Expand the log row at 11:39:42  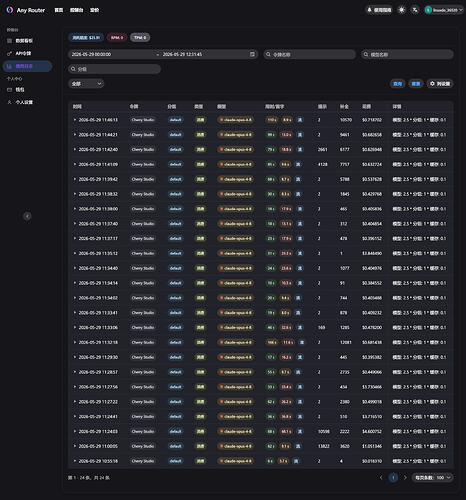click(x=75, y=179)
